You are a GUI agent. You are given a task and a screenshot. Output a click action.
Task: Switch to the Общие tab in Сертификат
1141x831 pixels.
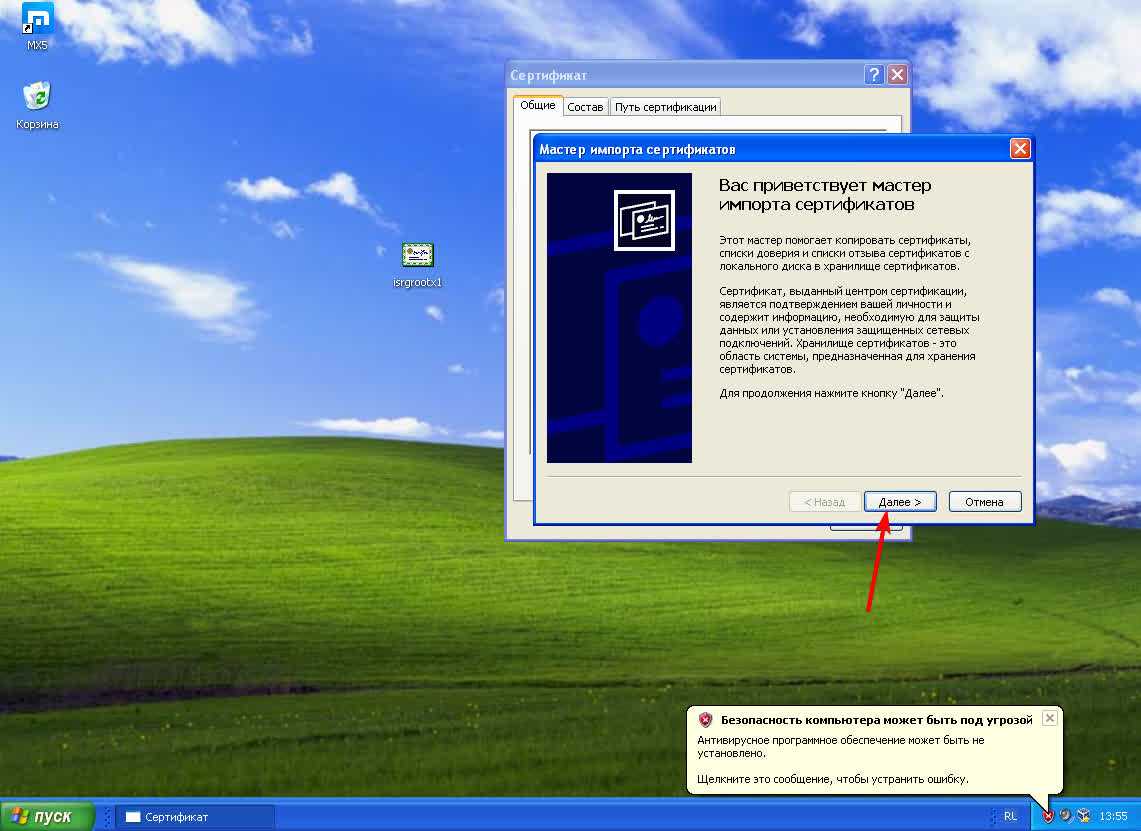click(538, 106)
